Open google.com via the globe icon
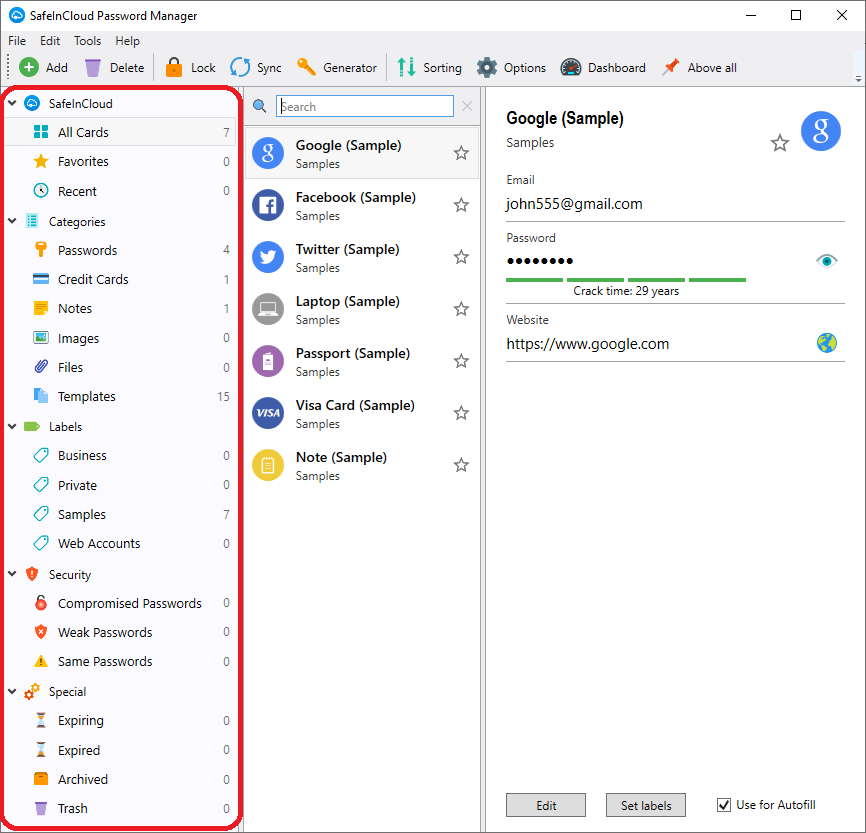This screenshot has height=833, width=866. 827,343
